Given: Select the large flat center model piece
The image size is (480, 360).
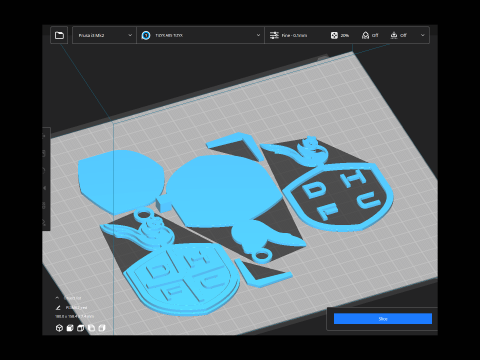Looking at the screenshot, I should pyautogui.click(x=223, y=190).
